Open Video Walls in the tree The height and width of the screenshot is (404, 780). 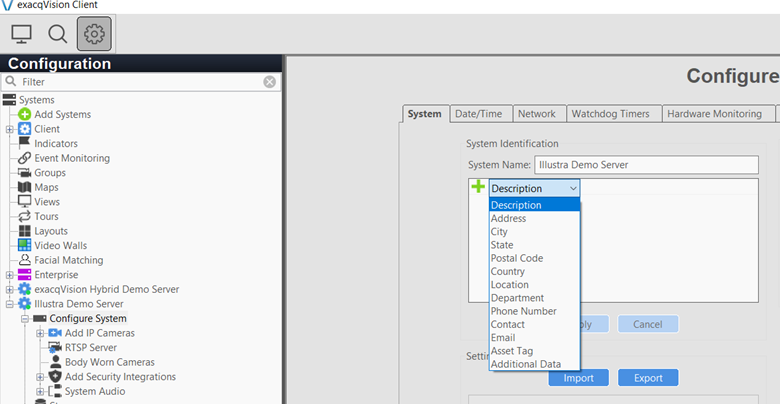(x=61, y=245)
